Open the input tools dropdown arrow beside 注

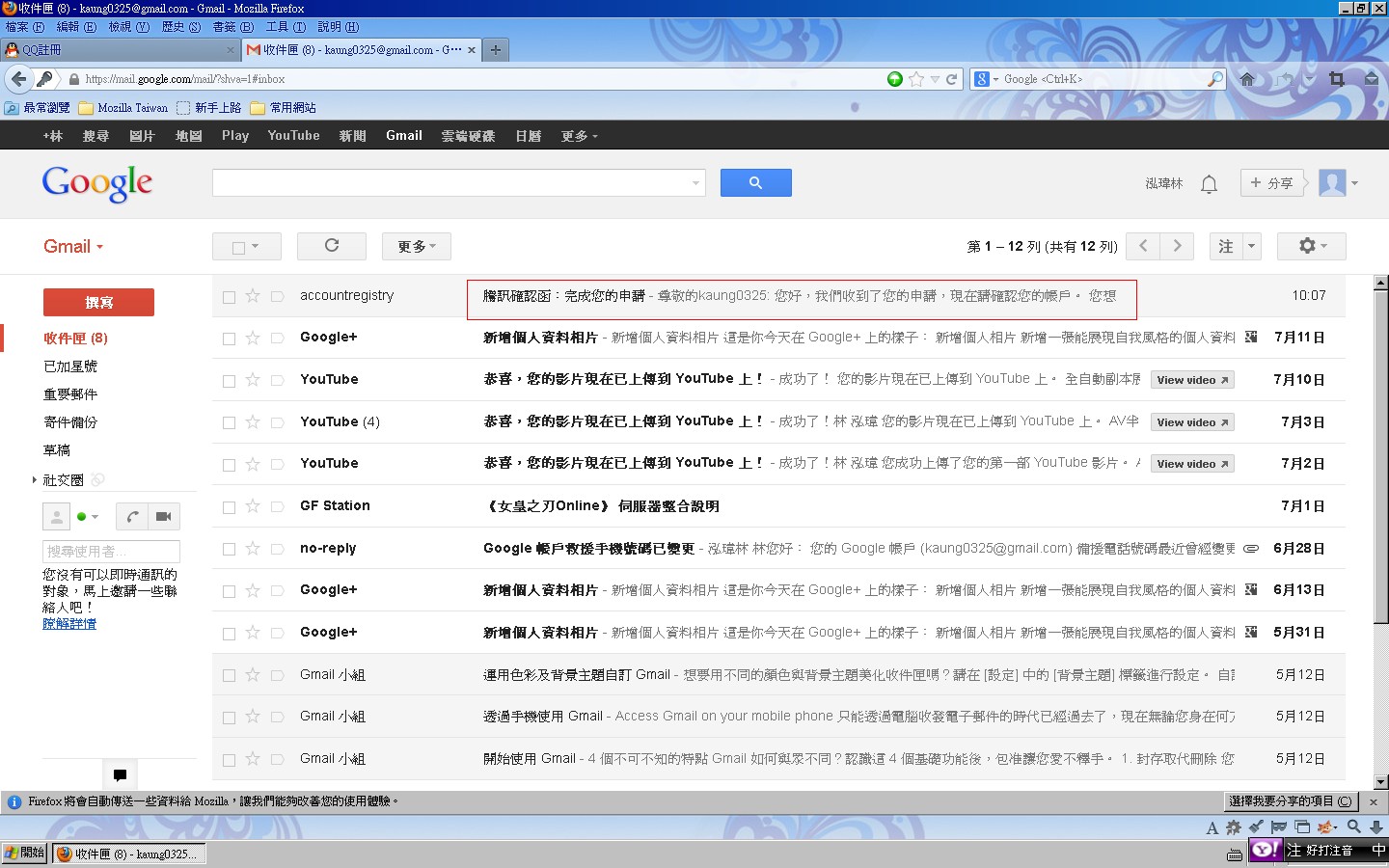point(1251,246)
